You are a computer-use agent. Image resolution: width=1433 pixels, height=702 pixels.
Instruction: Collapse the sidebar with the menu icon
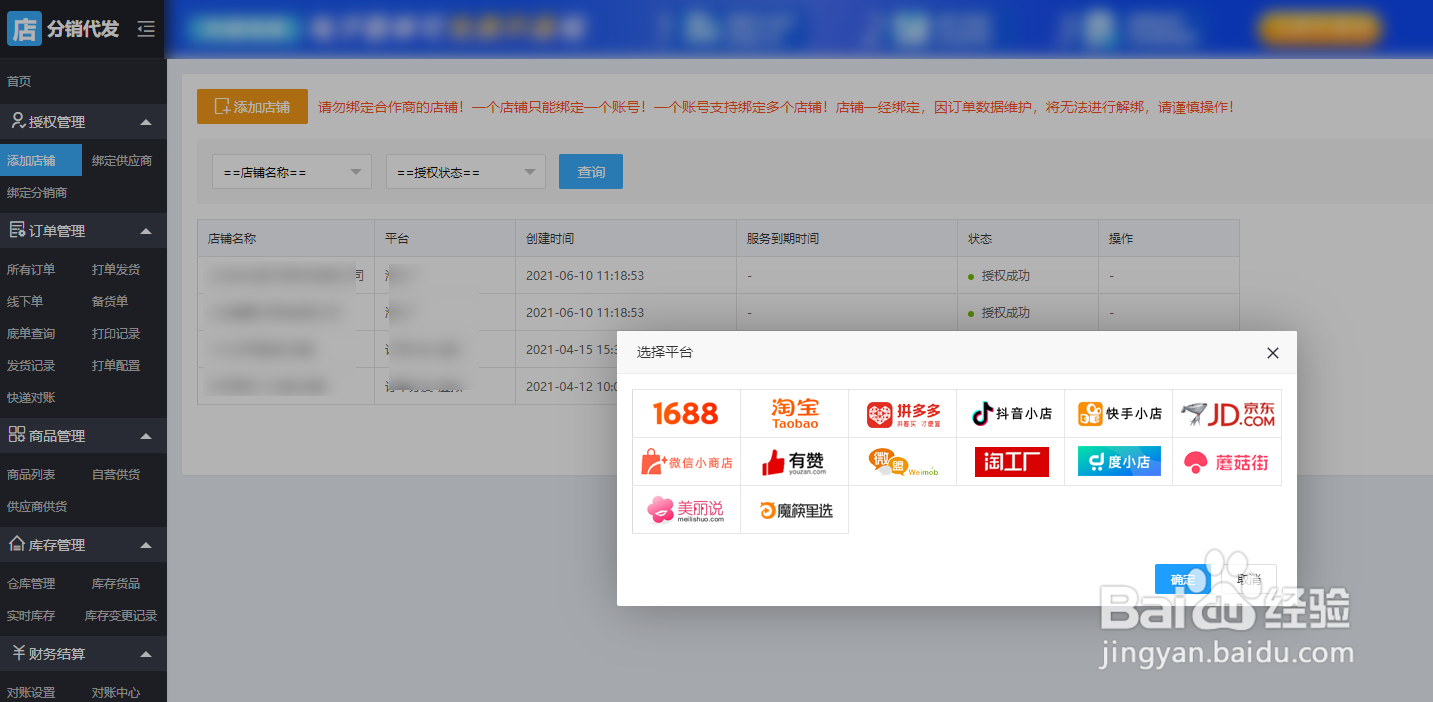click(x=146, y=29)
